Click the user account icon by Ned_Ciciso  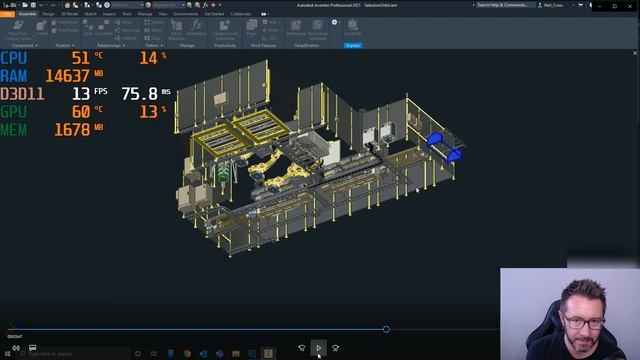click(540, 5)
